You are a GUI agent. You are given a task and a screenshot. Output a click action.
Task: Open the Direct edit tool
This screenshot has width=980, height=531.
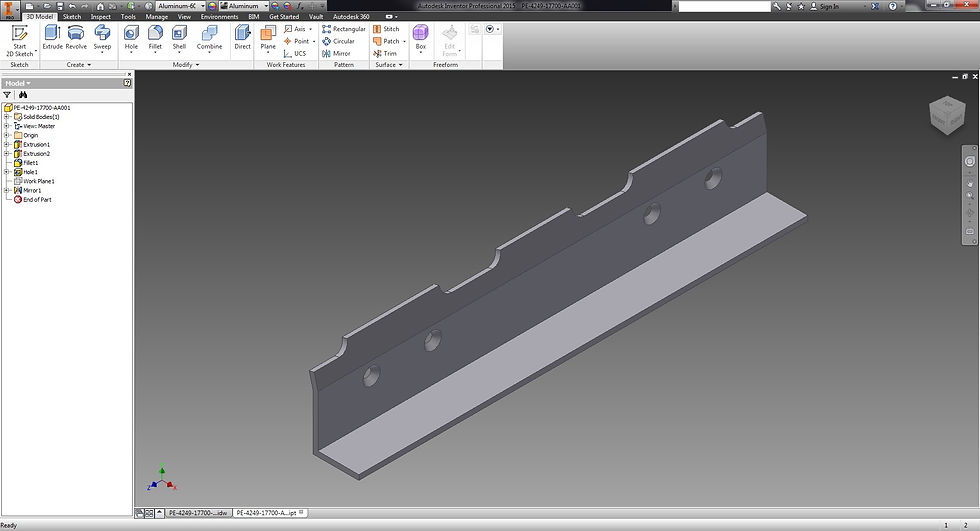click(x=242, y=38)
